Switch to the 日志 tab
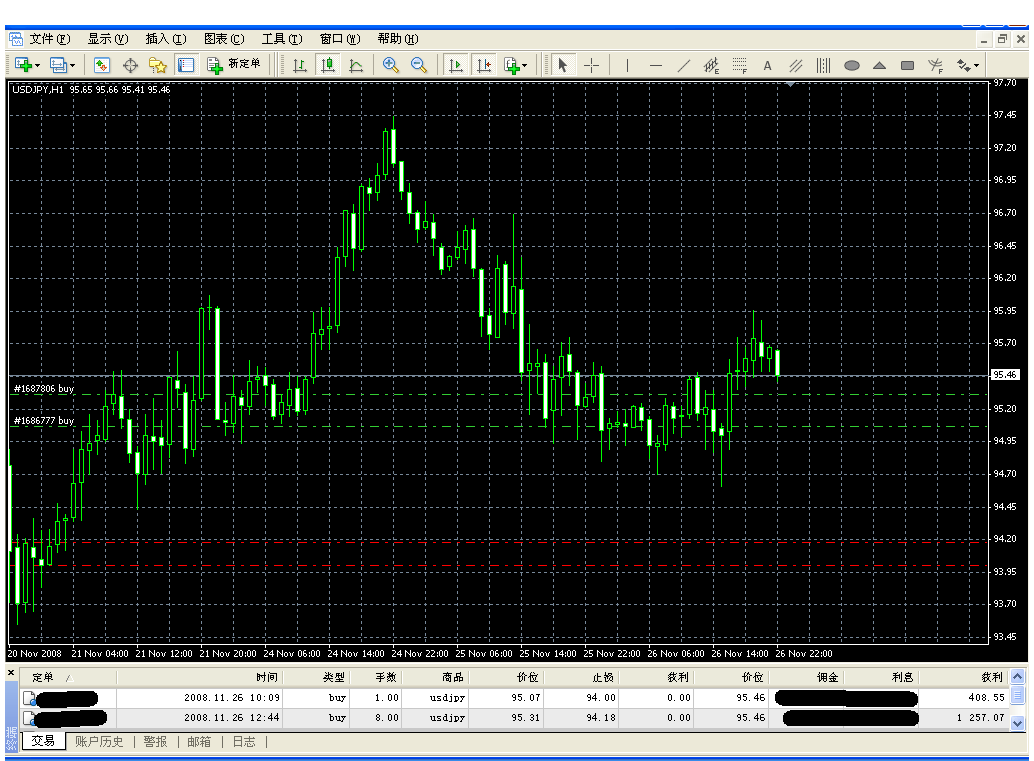Image resolution: width=1034 pixels, height=761 pixels. tap(244, 741)
